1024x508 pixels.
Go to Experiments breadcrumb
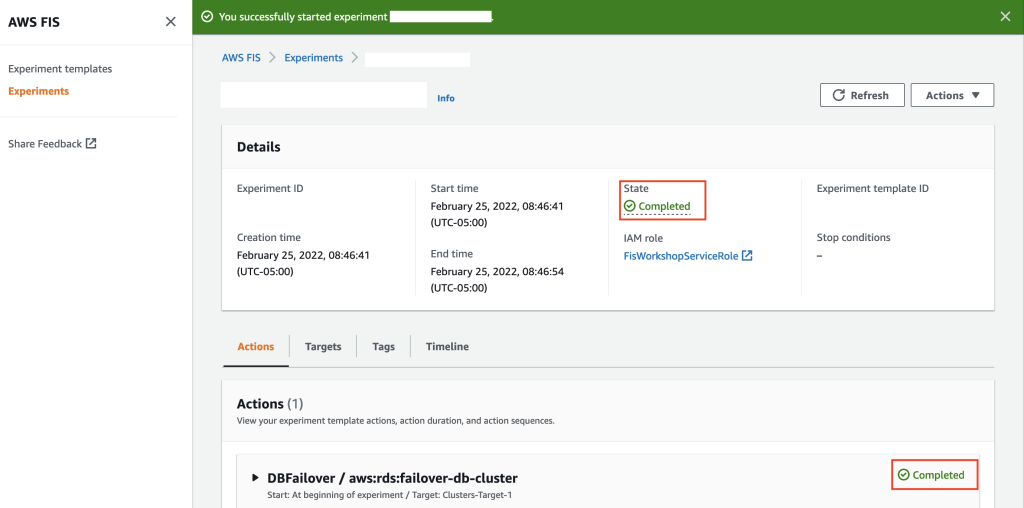coord(313,57)
